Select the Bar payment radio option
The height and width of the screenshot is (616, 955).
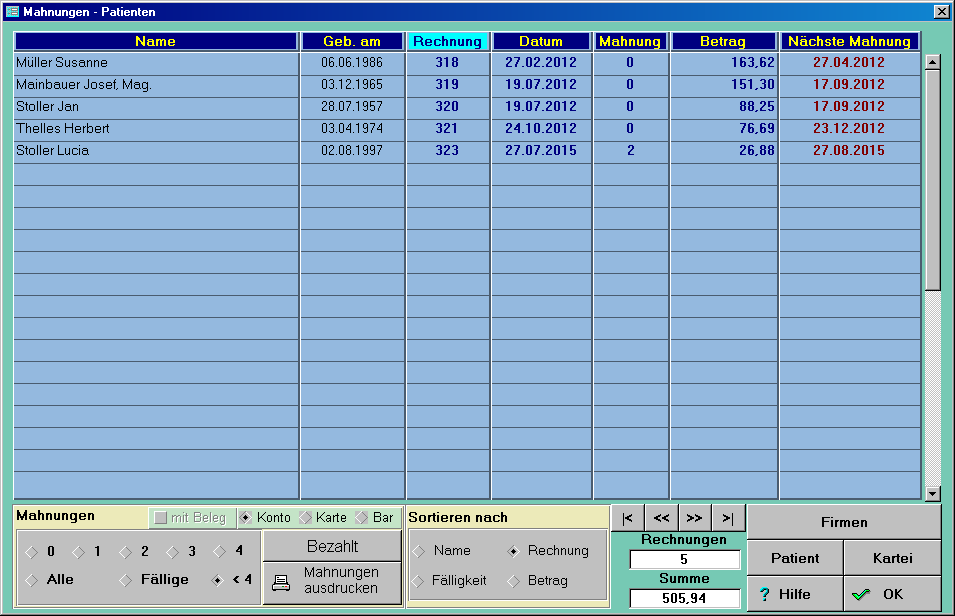point(362,518)
